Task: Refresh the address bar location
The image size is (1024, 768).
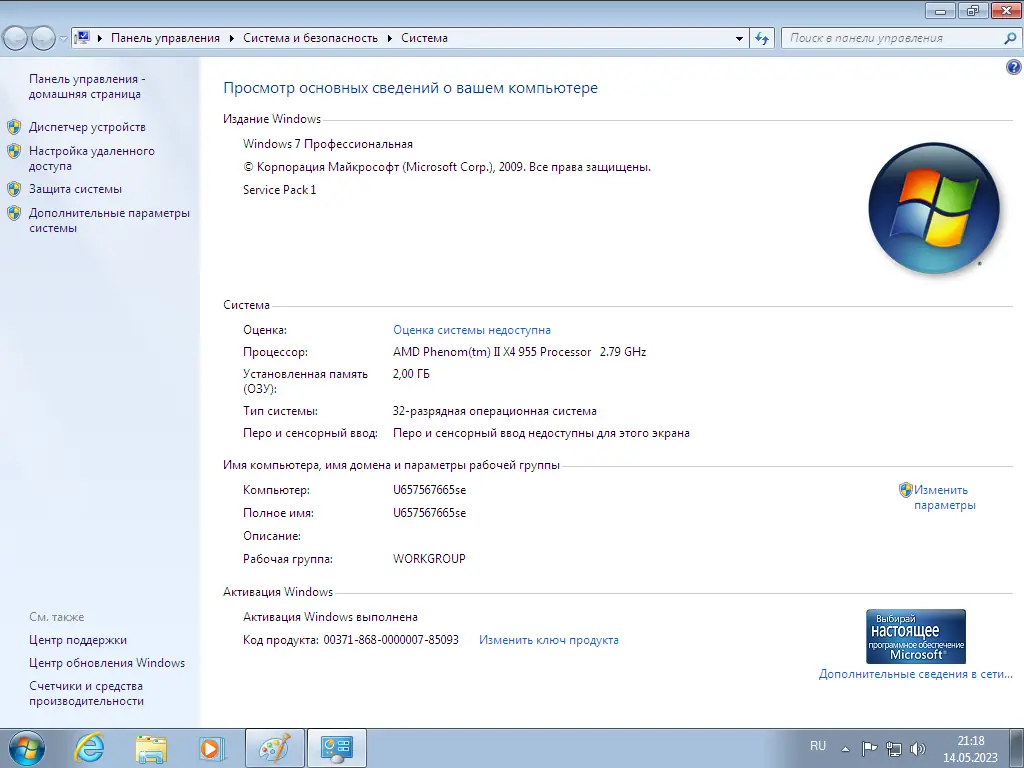Action: (761, 39)
